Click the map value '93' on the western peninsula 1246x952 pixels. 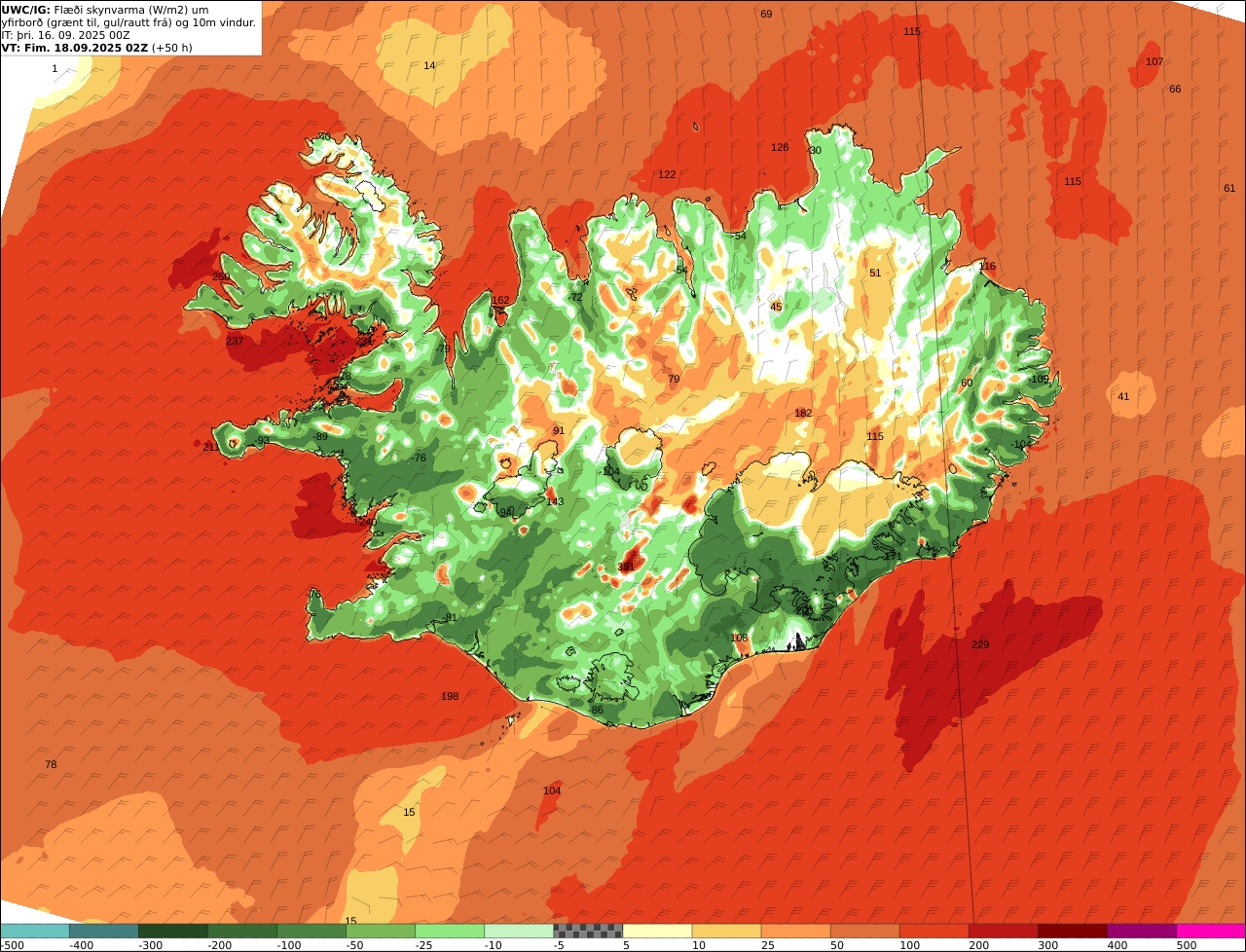(263, 441)
